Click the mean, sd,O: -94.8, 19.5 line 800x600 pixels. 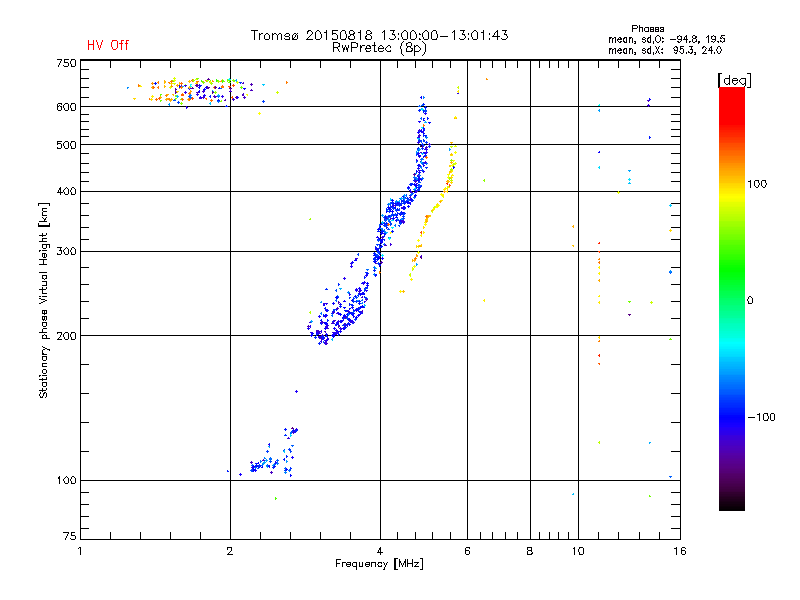tap(666, 39)
